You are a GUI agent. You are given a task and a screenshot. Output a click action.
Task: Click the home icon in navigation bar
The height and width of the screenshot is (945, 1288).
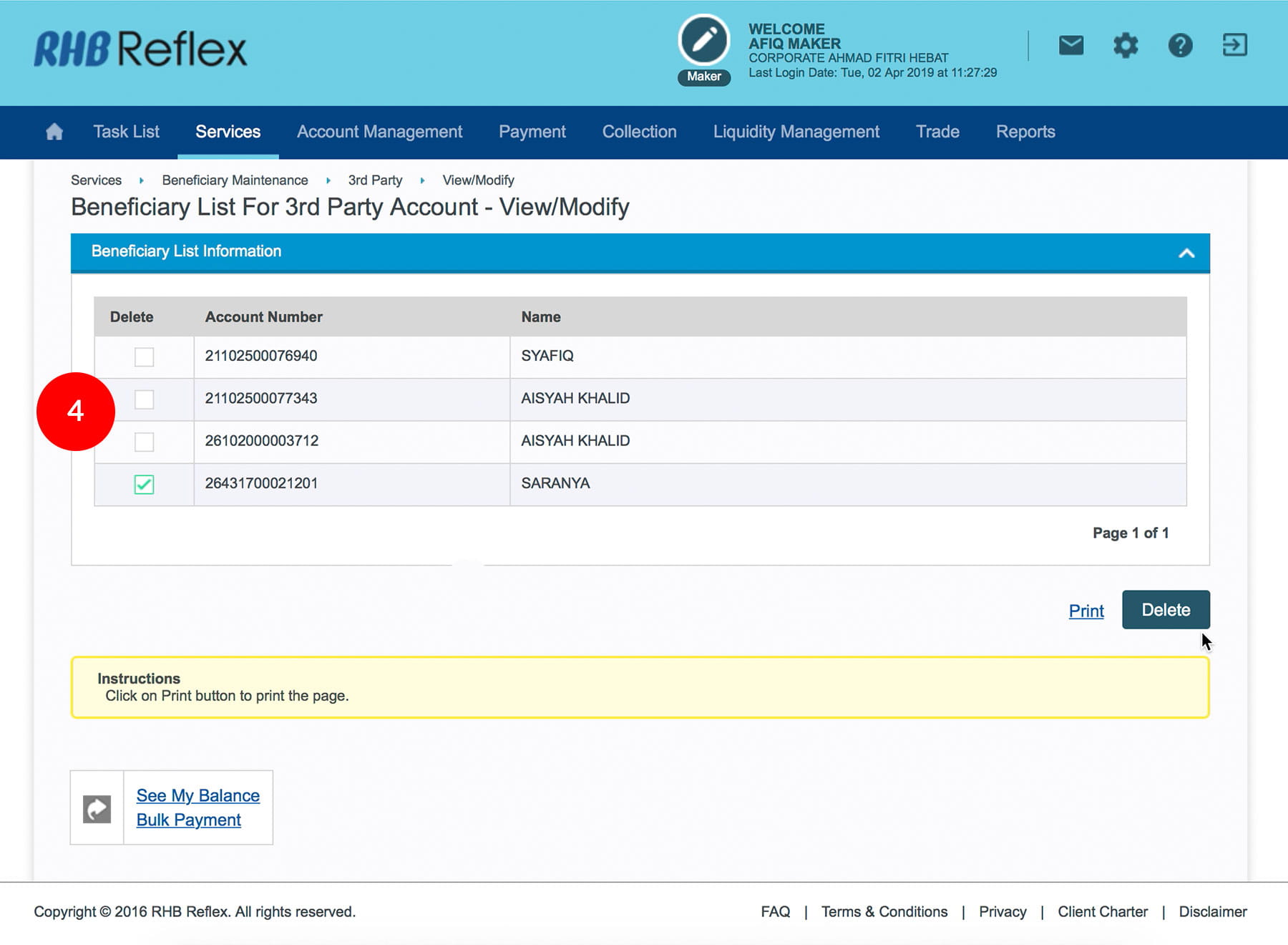54,132
